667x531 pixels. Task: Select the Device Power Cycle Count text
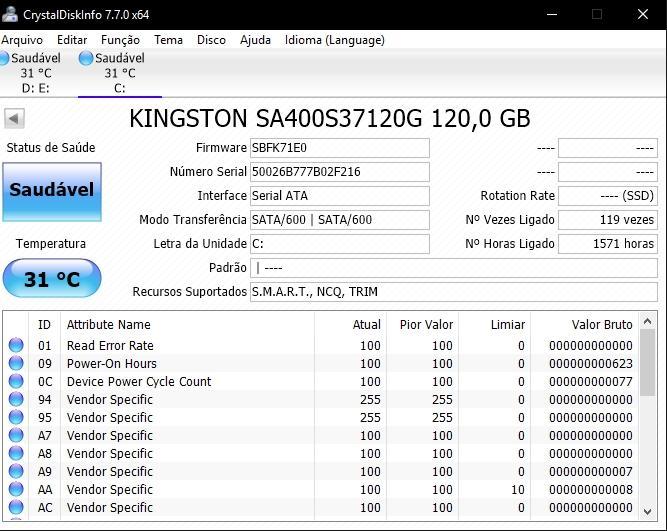[139, 382]
